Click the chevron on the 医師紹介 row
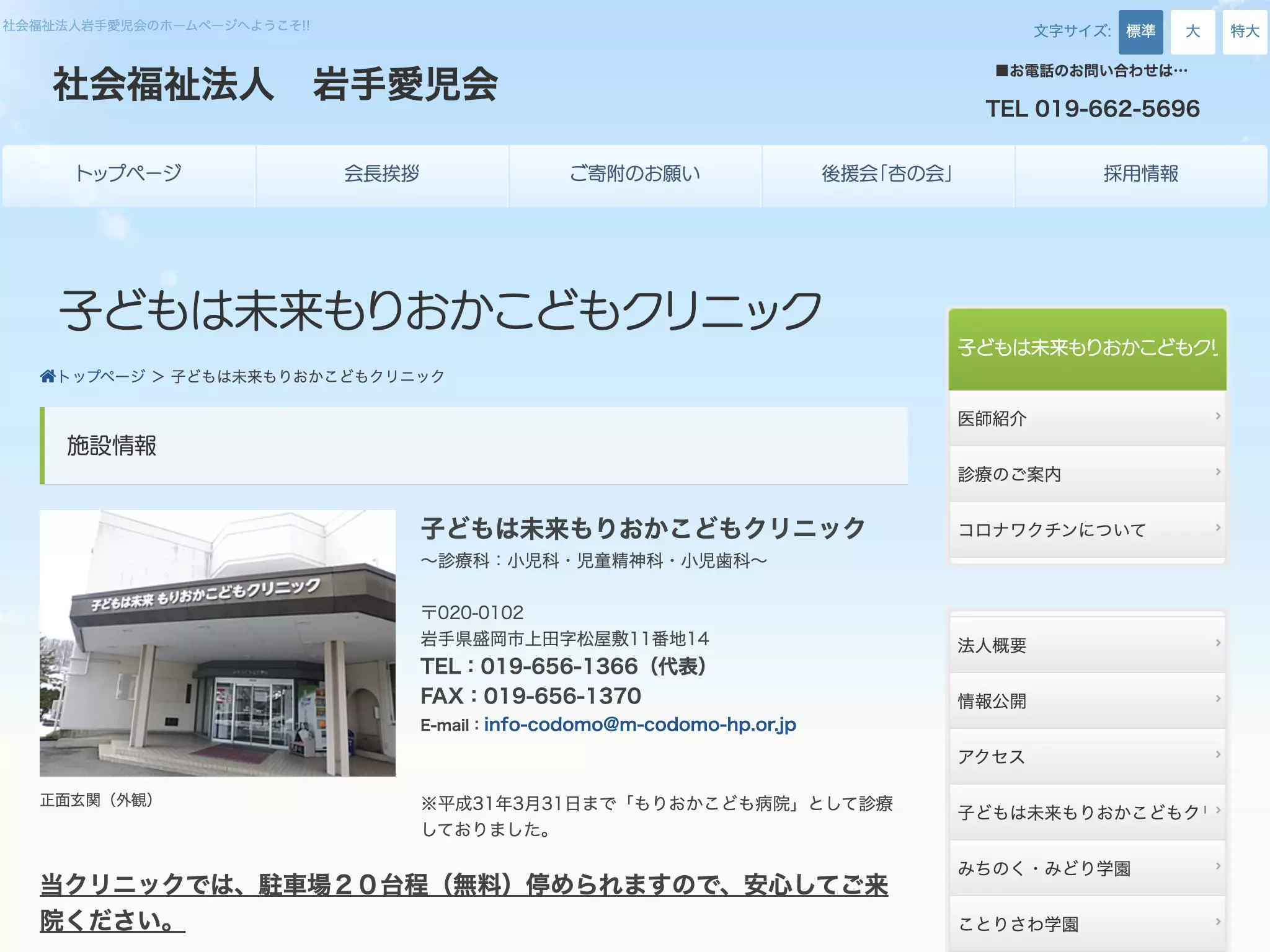 coord(1218,416)
